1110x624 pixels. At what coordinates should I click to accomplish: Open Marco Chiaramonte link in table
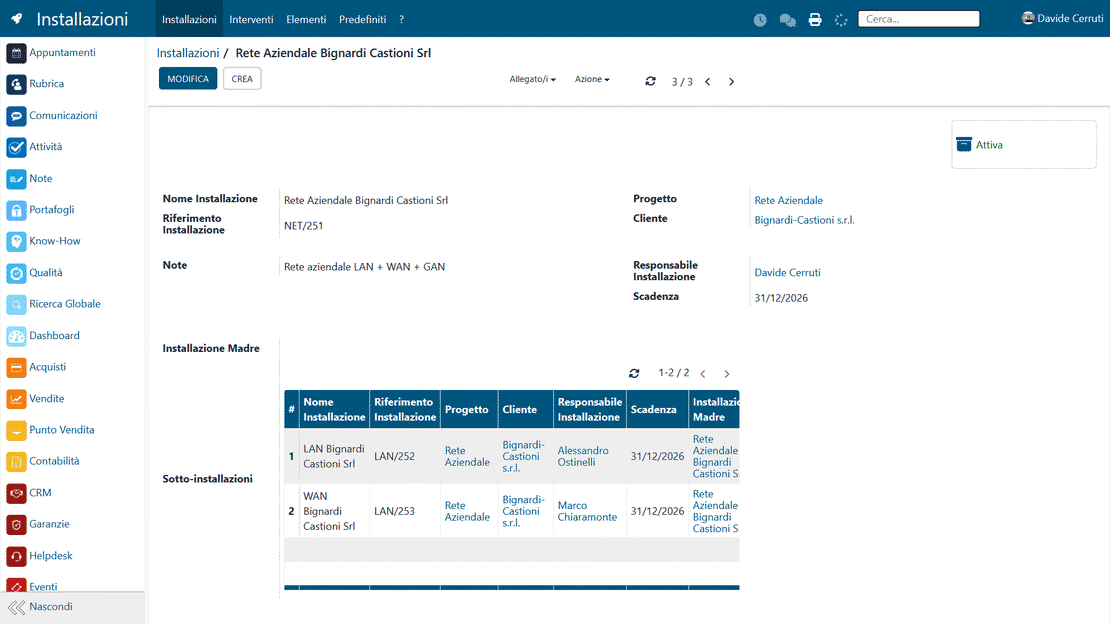pos(588,511)
